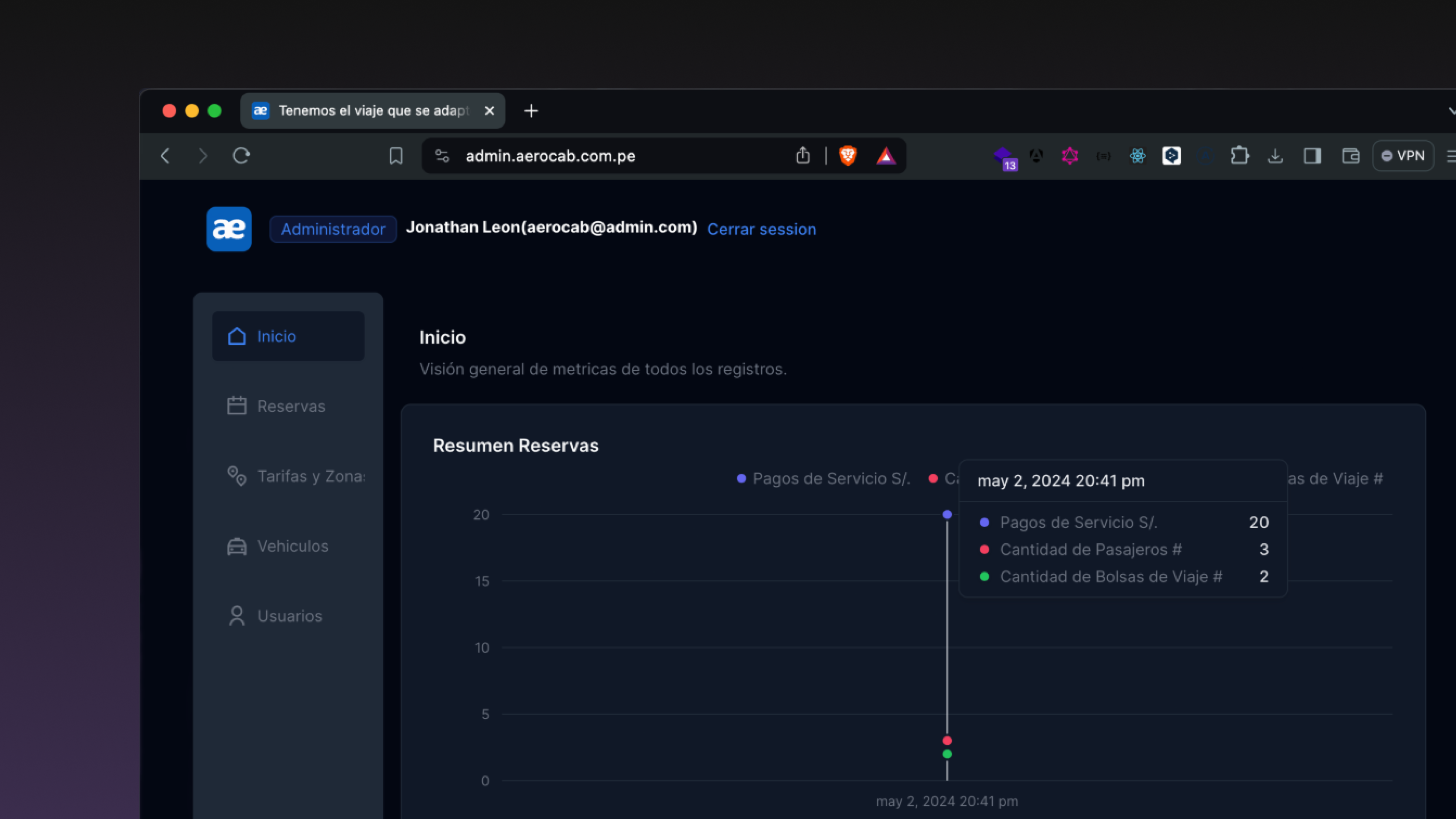The width and height of the screenshot is (1456, 819).
Task: Open the GraphQL extension icon
Action: click(x=1069, y=156)
